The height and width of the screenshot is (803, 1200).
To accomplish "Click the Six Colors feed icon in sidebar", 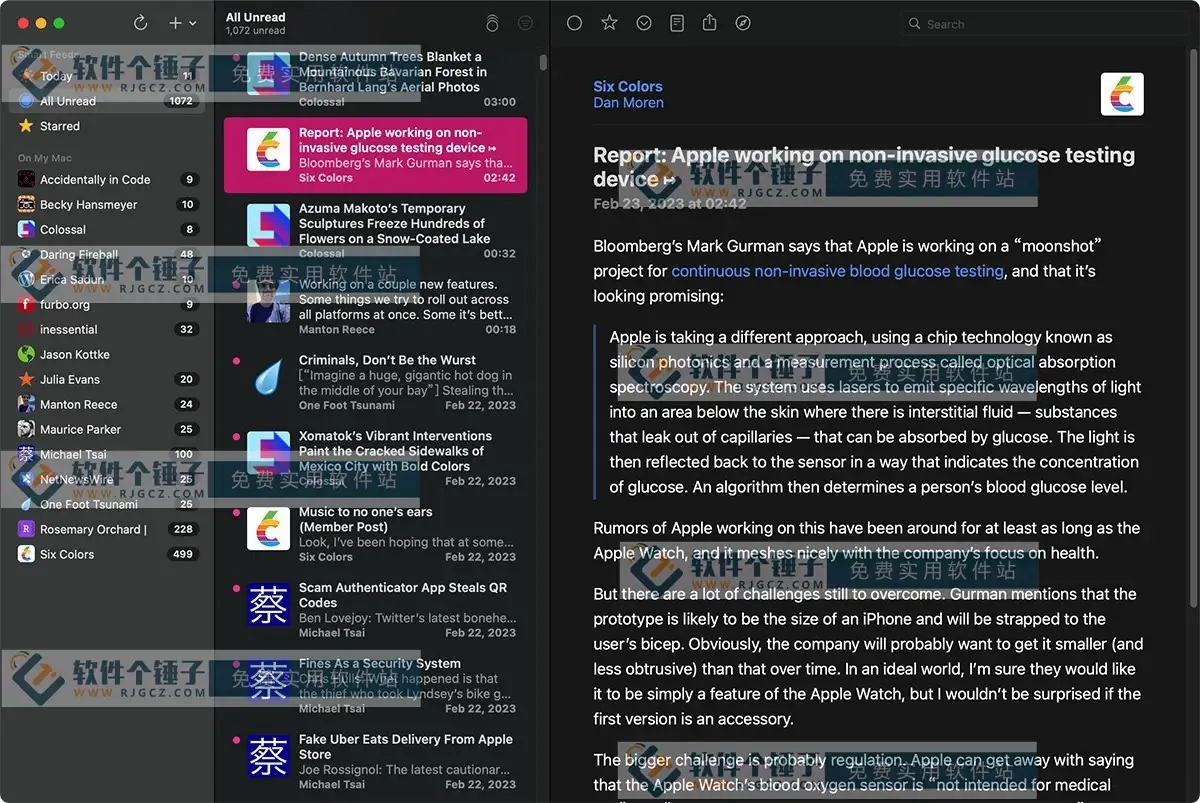I will [x=26, y=555].
